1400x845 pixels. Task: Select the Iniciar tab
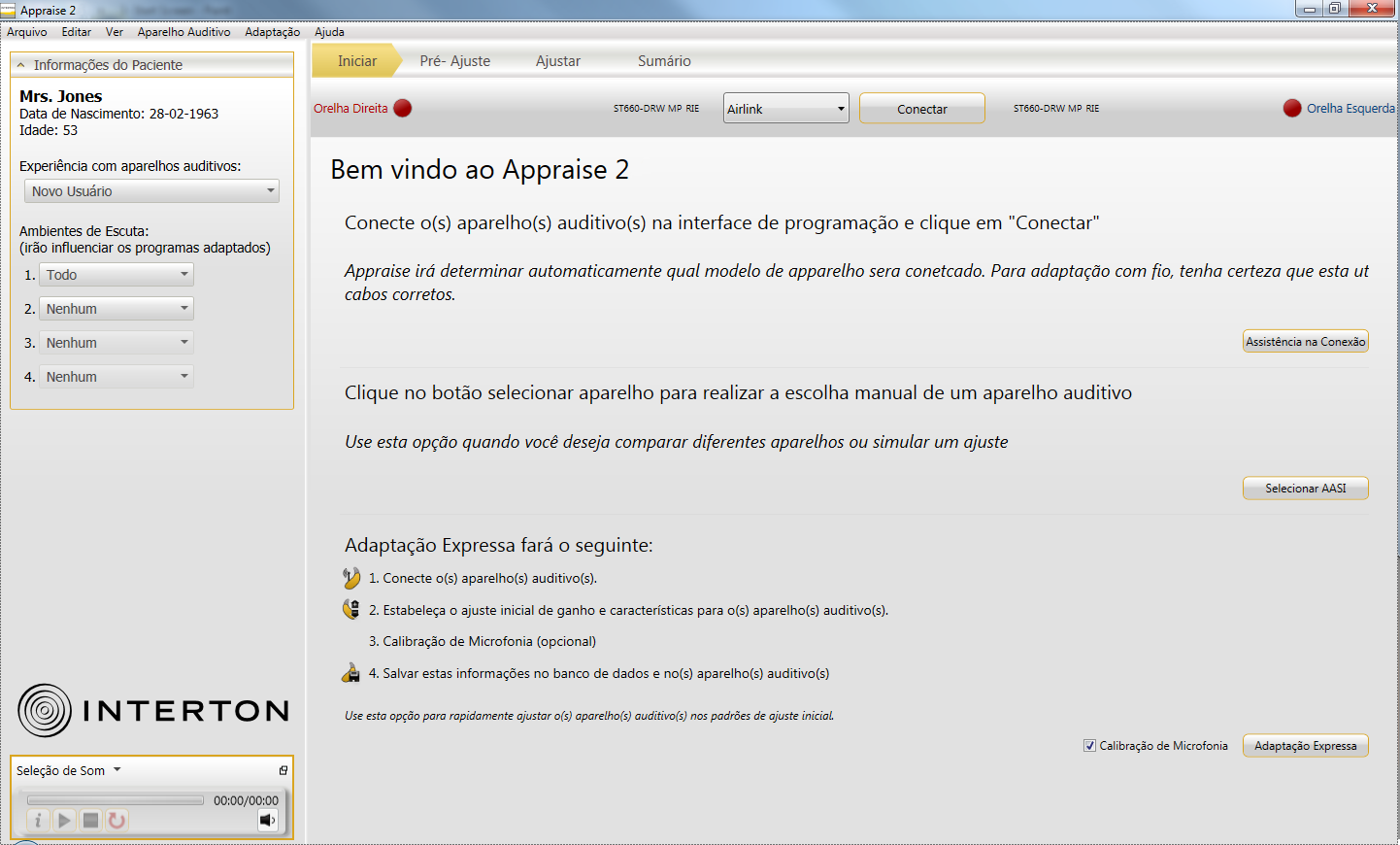(356, 60)
